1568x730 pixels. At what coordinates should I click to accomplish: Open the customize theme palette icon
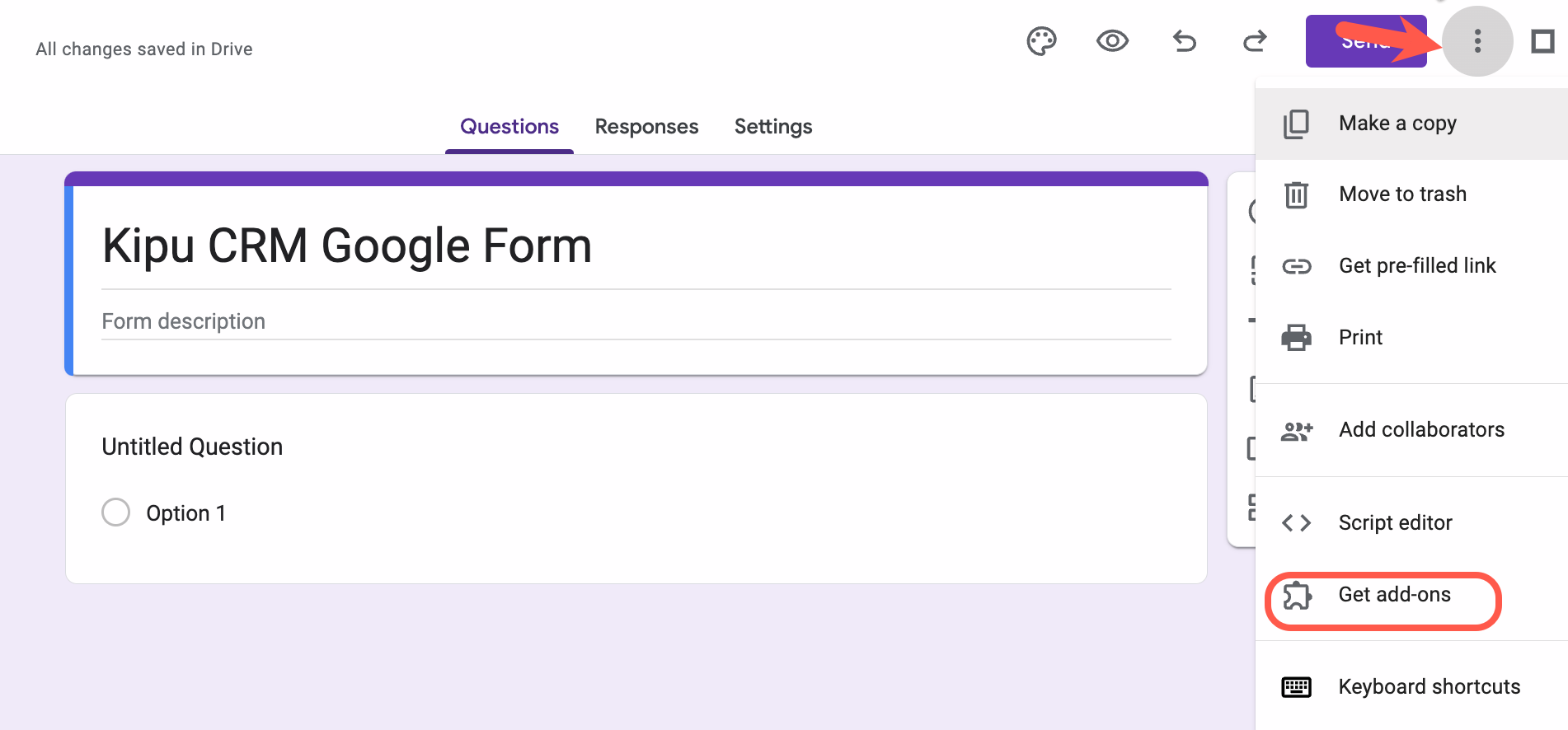(1041, 41)
